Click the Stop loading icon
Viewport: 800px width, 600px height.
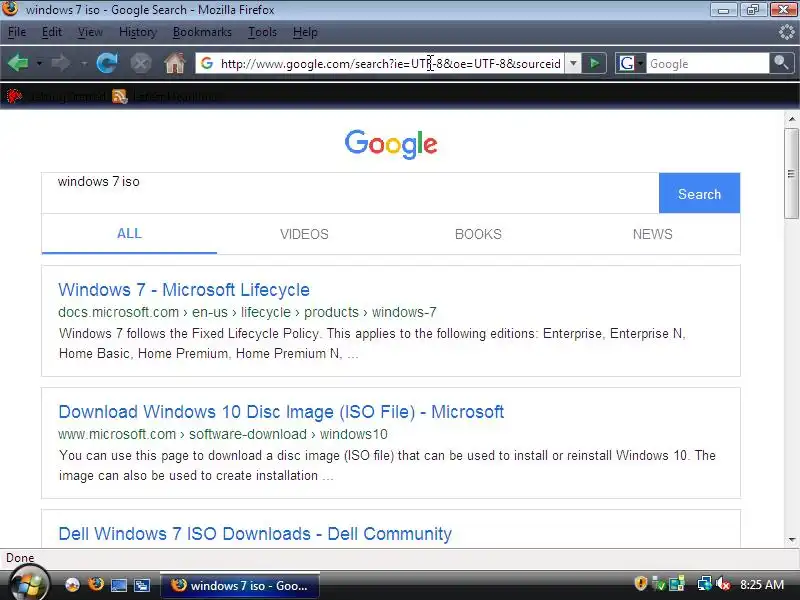click(x=140, y=64)
